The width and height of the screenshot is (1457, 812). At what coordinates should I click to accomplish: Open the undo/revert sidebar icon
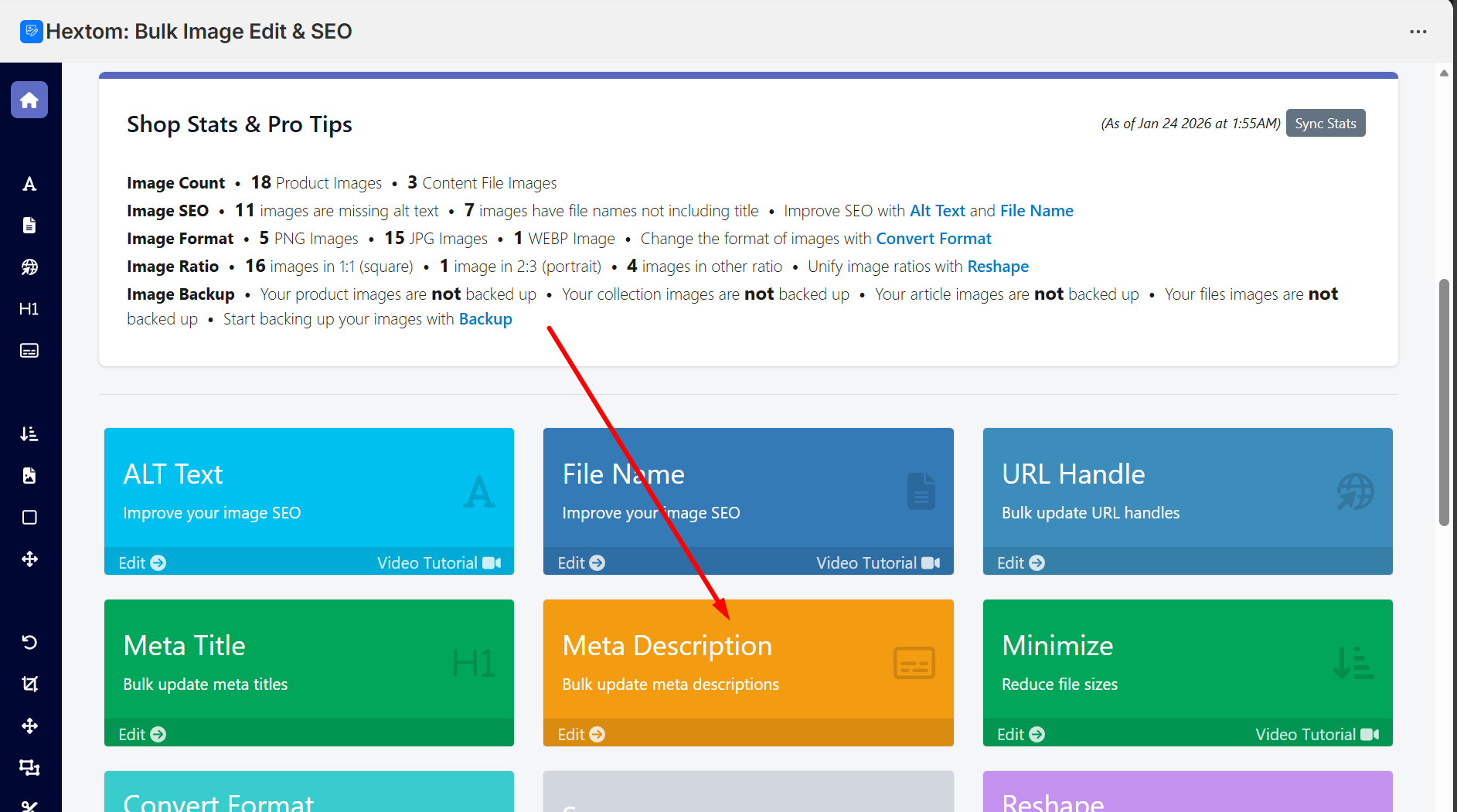pos(29,643)
